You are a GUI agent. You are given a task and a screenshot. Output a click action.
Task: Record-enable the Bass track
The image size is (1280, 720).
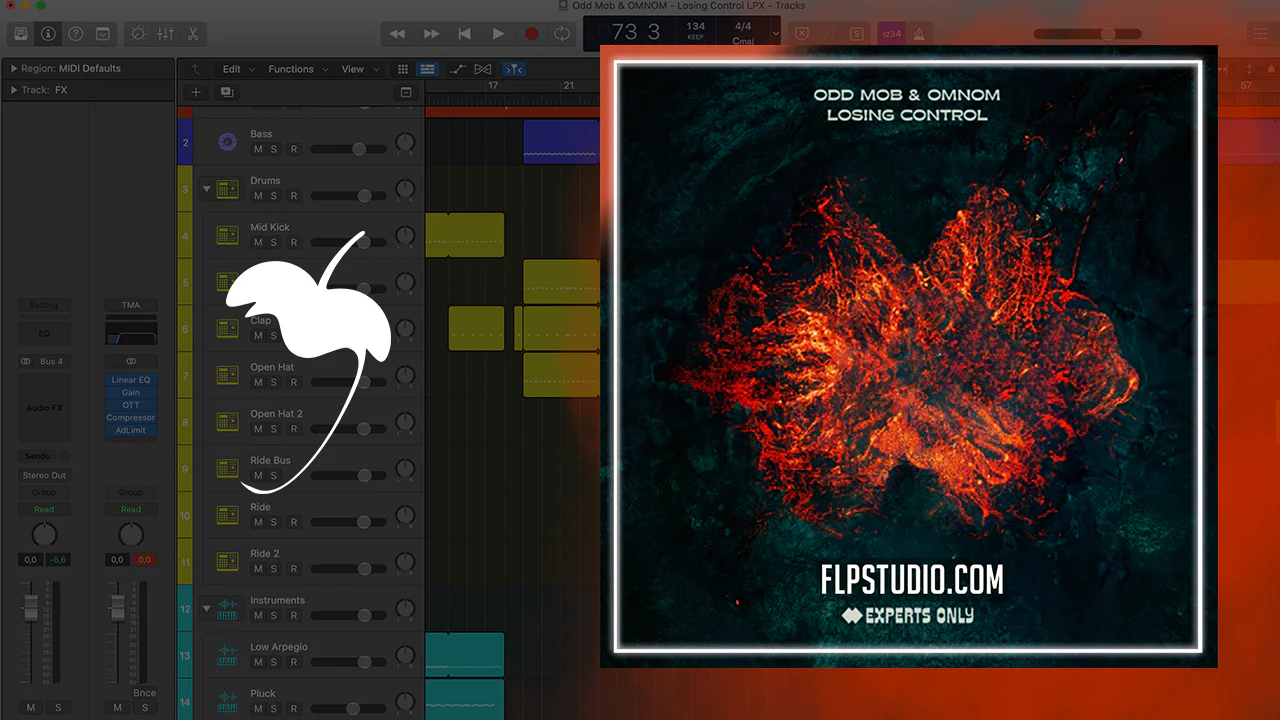tap(294, 149)
